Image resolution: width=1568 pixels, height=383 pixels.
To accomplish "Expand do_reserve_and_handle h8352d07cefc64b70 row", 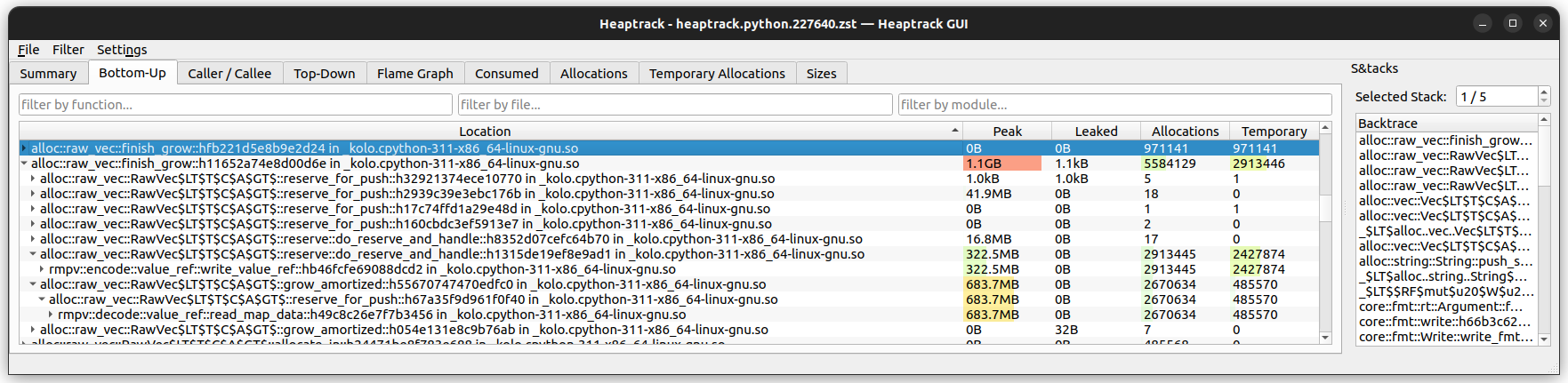I will point(33,239).
